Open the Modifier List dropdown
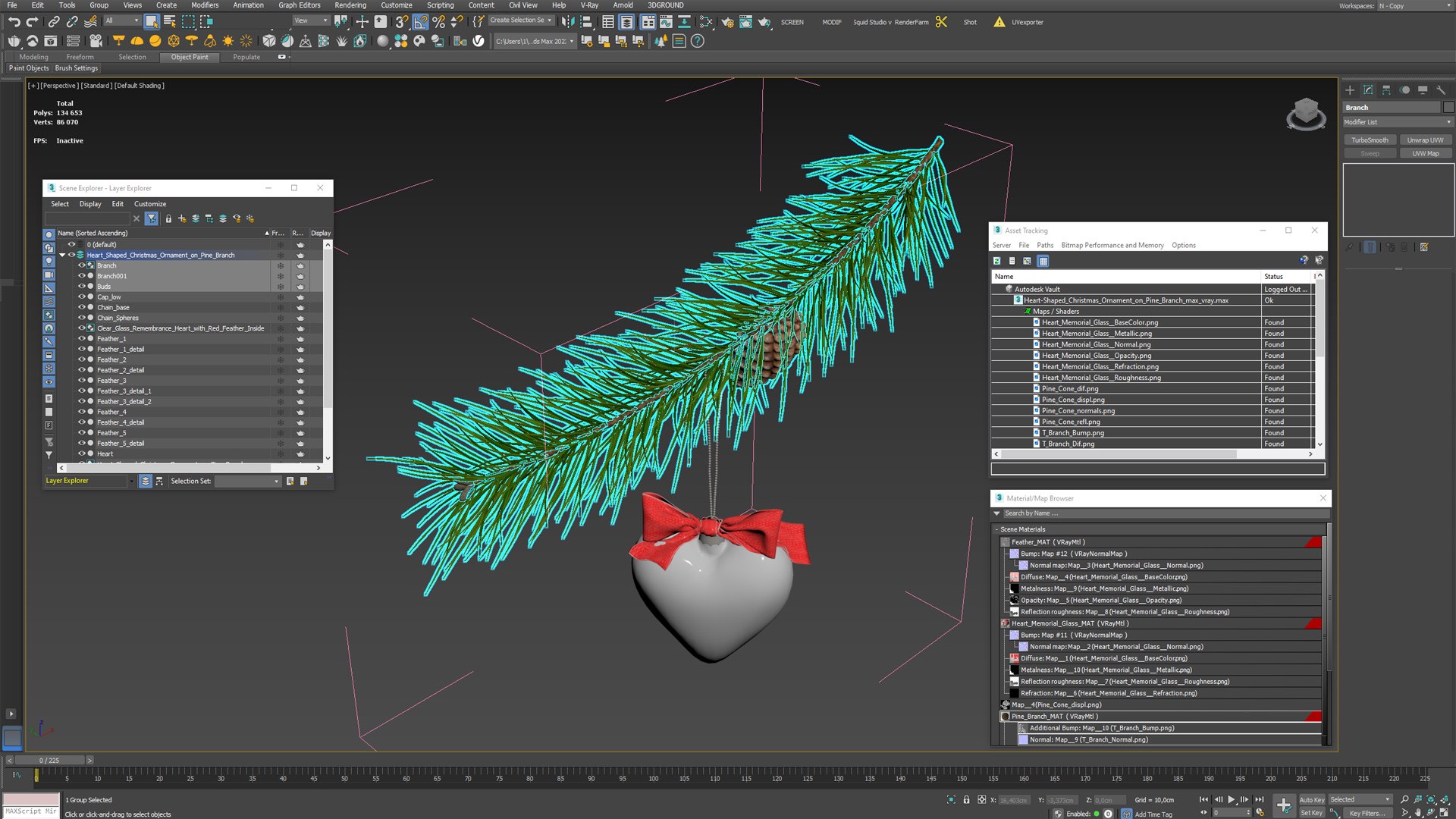Screen dimensions: 1456x819 tap(1397, 122)
